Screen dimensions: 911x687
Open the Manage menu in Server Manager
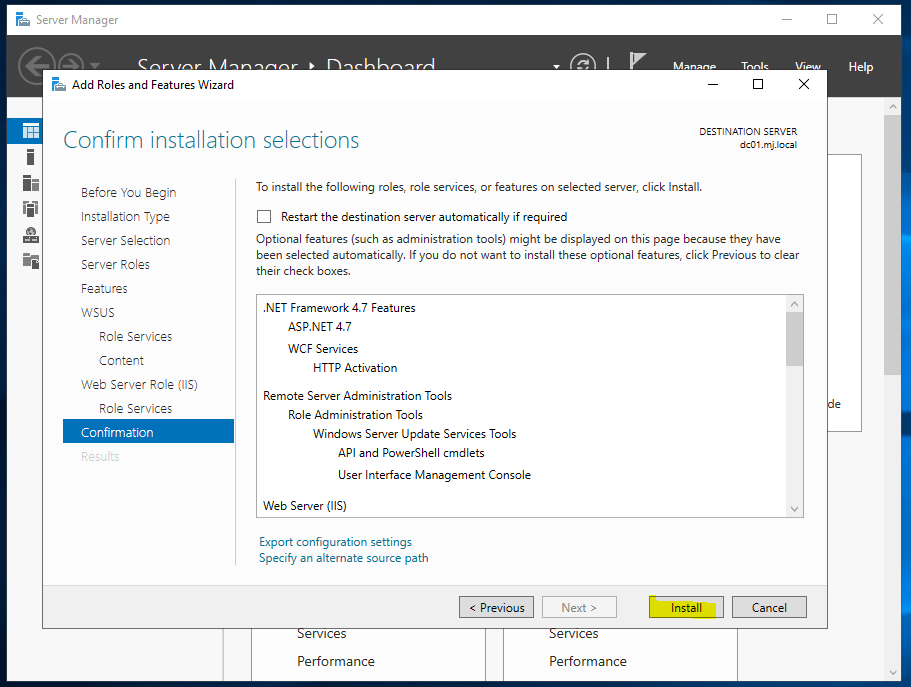(x=694, y=67)
